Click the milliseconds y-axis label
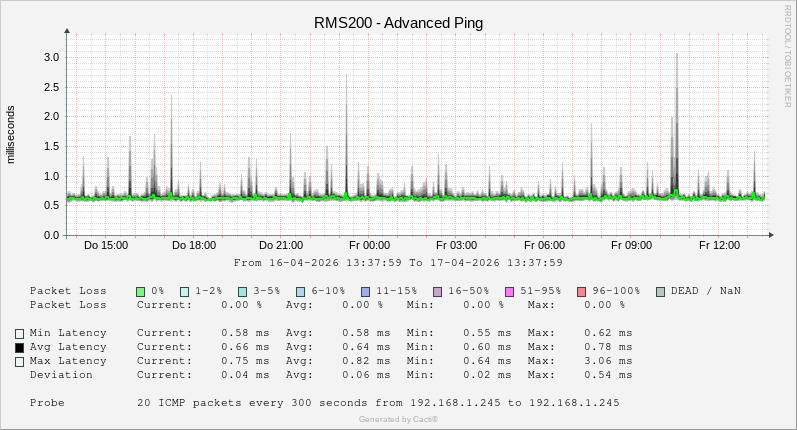The image size is (797, 430). 11,134
